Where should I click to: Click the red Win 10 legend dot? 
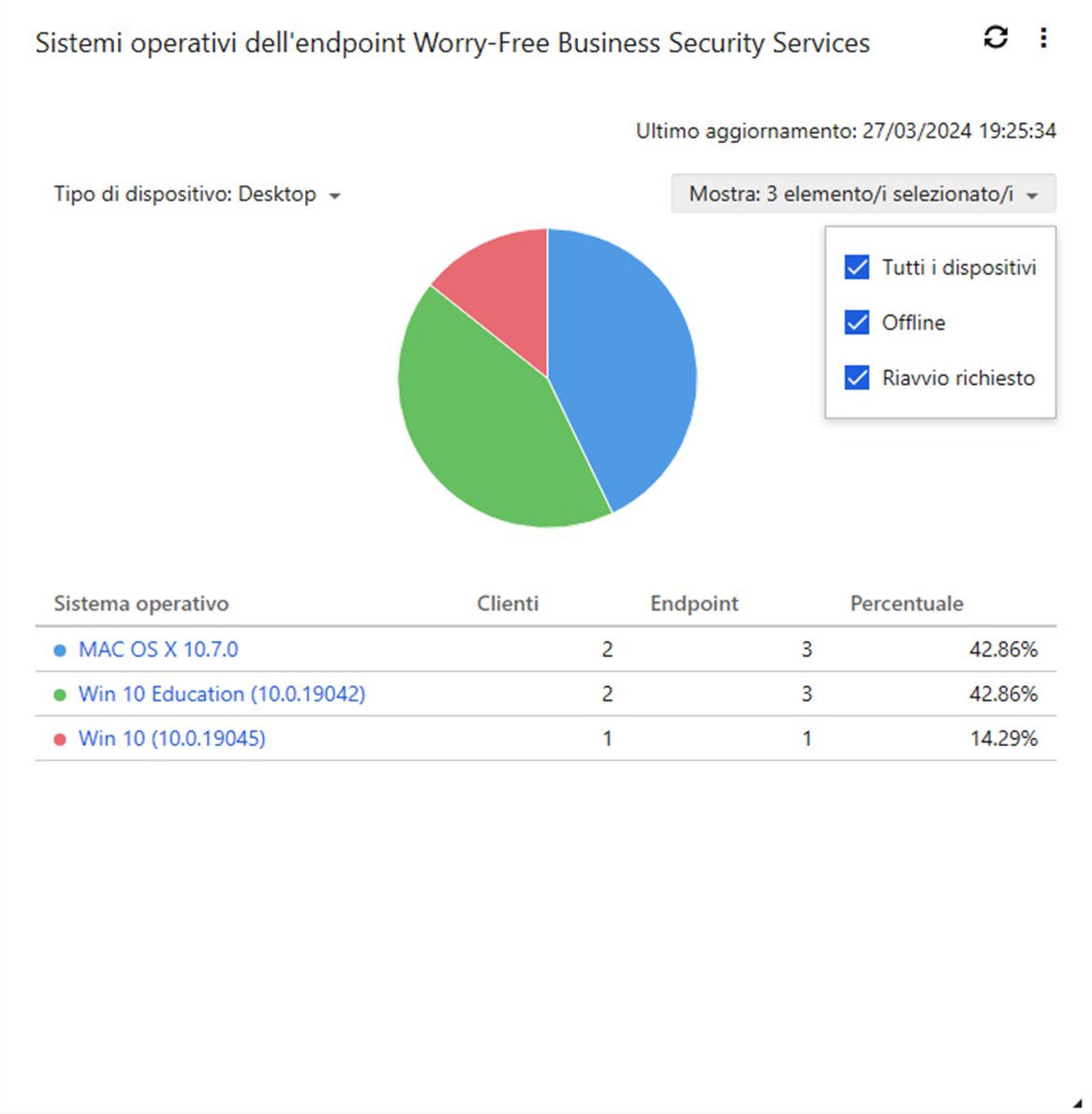60,740
